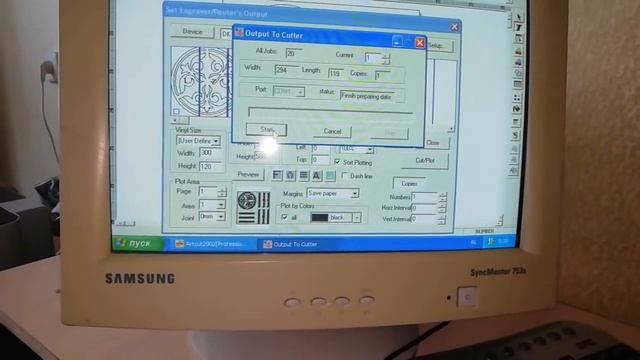The image size is (640, 360).
Task: Click the Copies field in Output To Cutter
Action: (383, 75)
